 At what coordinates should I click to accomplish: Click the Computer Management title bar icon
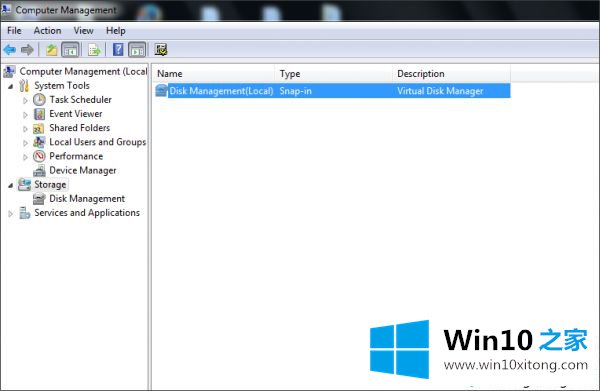pyautogui.click(x=6, y=9)
